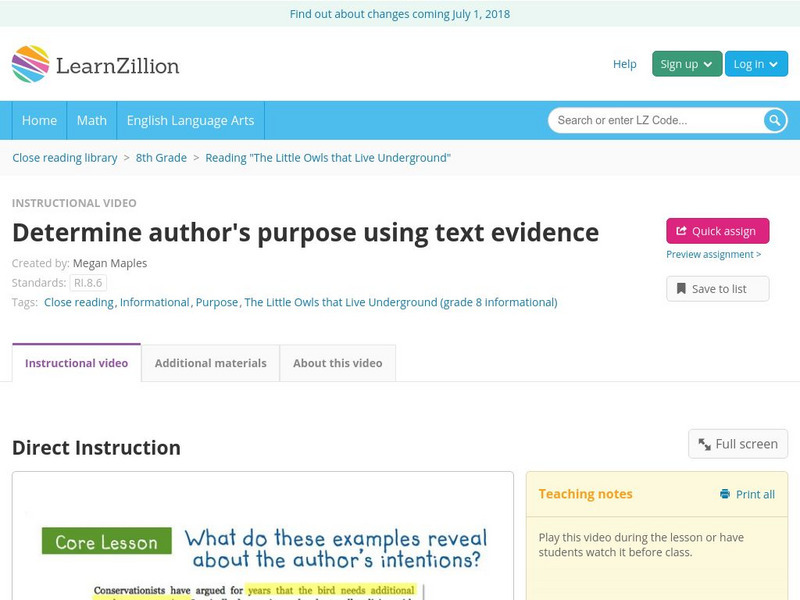The height and width of the screenshot is (600, 800).
Task: Switch to the Instructional video tab
Action: click(77, 363)
